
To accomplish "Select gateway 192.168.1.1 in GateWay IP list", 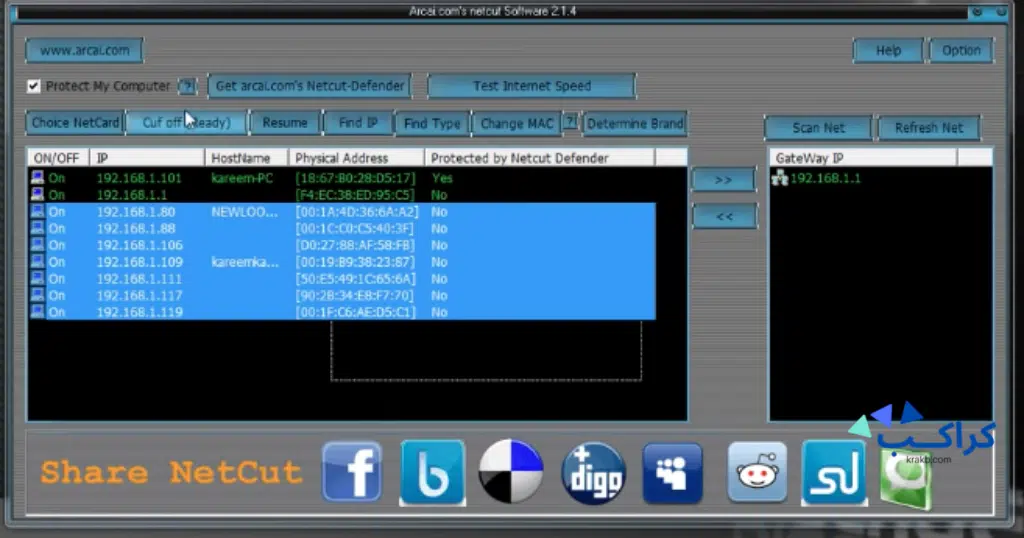I will tap(825, 178).
